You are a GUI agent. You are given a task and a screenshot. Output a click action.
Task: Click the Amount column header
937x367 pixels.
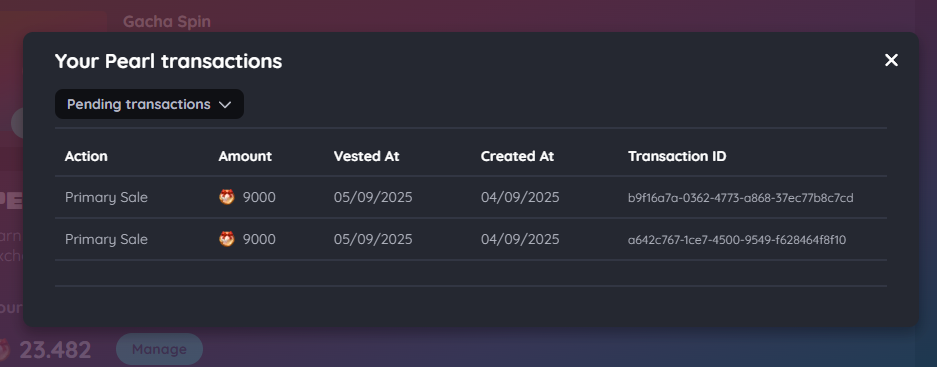click(245, 156)
